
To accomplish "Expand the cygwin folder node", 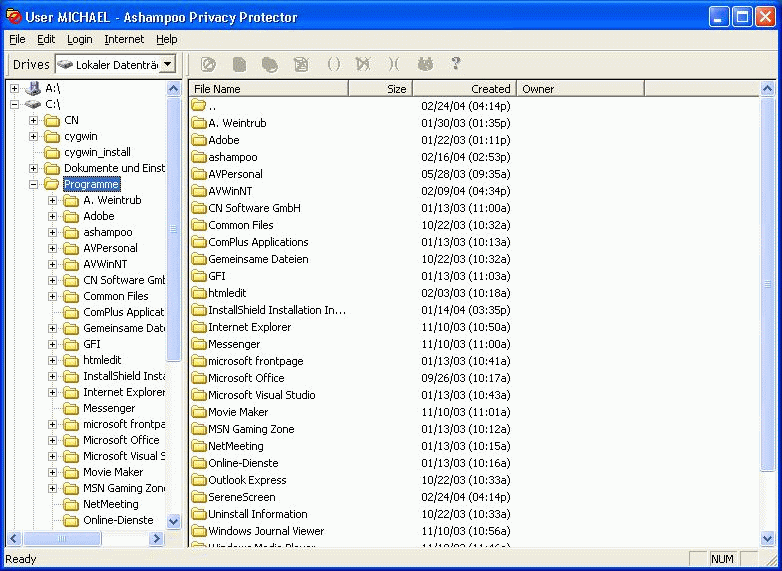I will tap(33, 137).
